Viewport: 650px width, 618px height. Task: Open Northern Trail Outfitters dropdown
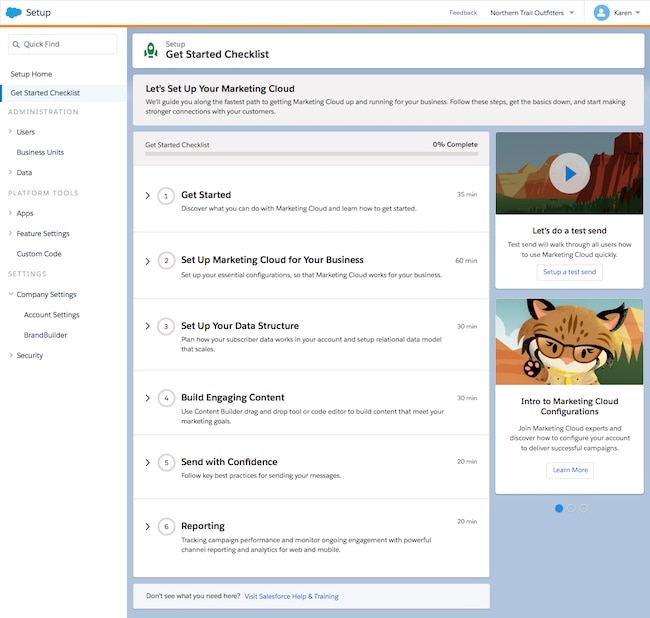pos(532,13)
